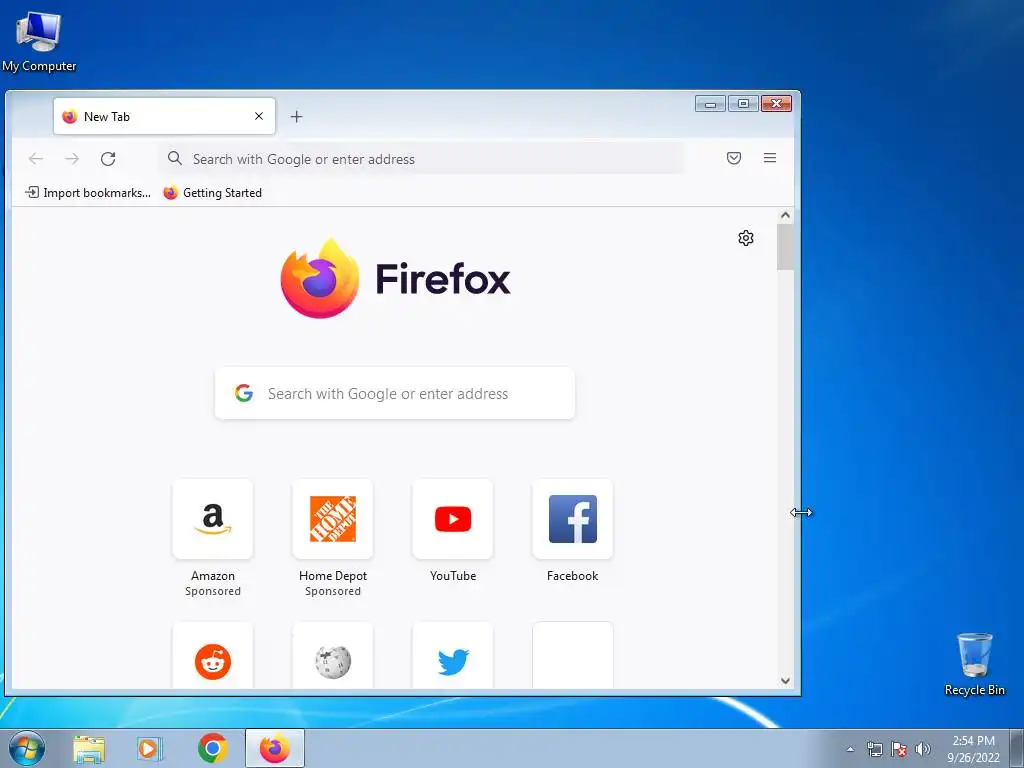The image size is (1024, 768).
Task: Go back one page with the back arrow
Action: (36, 159)
